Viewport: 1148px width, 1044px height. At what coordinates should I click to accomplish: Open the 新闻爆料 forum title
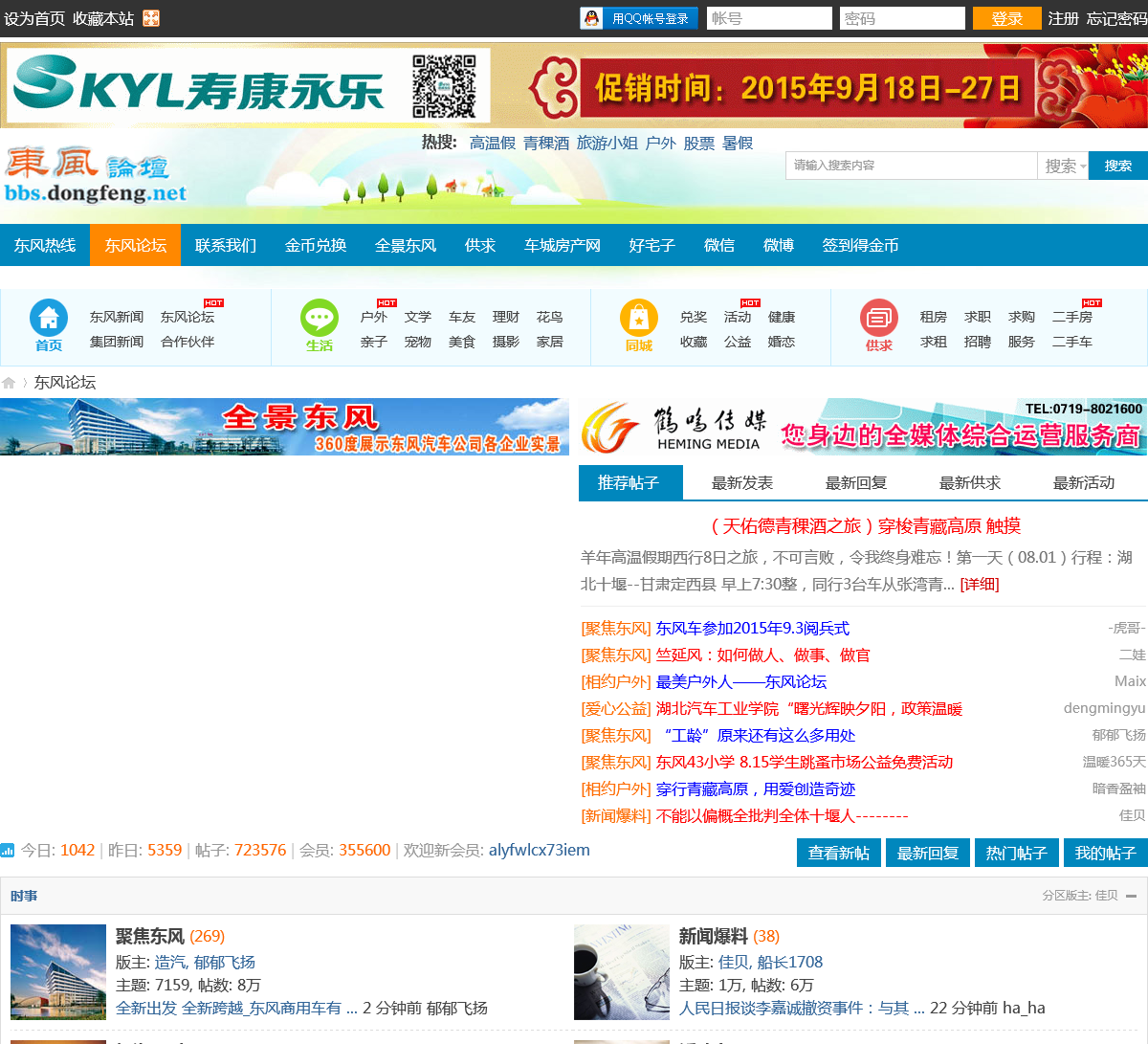point(714,936)
